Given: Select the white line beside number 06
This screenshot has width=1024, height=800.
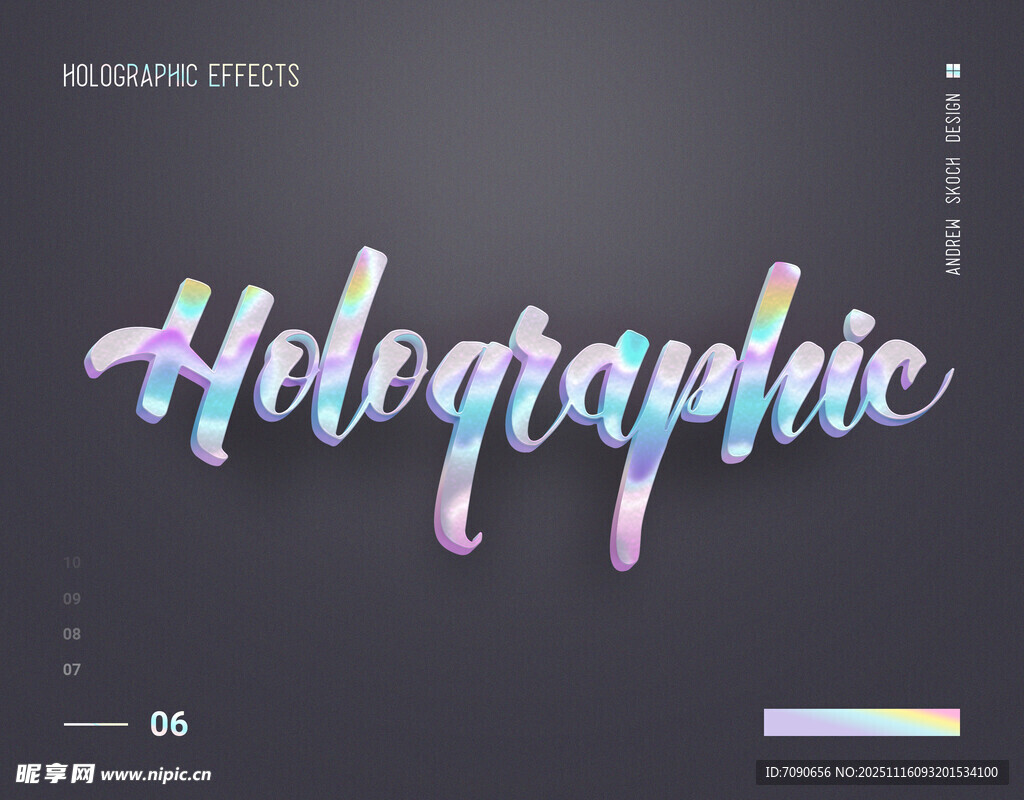Looking at the screenshot, I should (96, 724).
